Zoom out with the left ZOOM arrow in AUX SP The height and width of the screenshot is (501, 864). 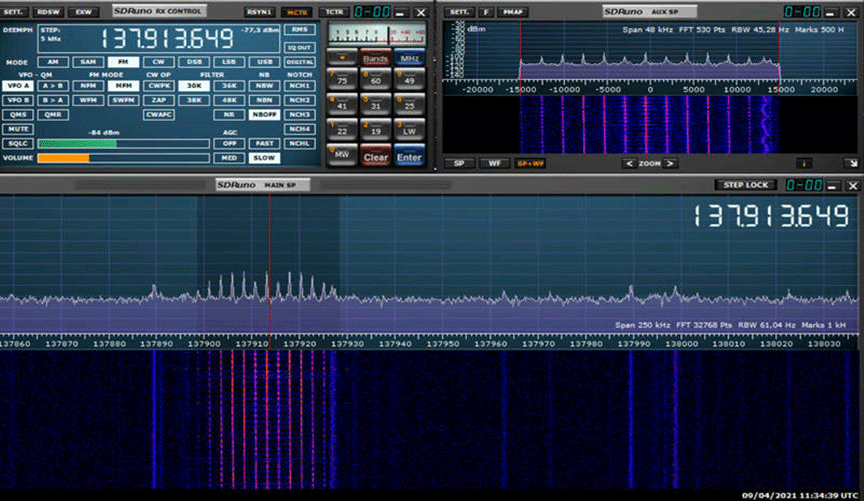pos(629,164)
